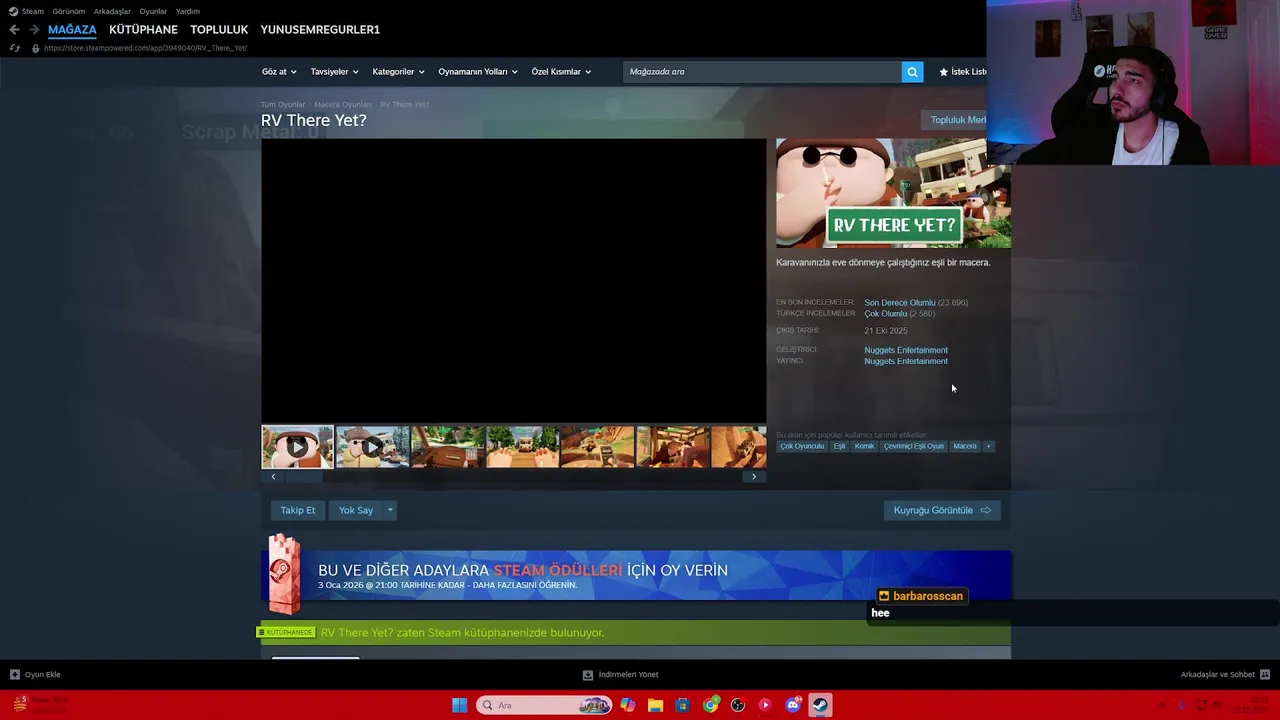This screenshot has height=720, width=1280.
Task: Open Son Derece Olumlu reviews link
Action: tap(900, 303)
